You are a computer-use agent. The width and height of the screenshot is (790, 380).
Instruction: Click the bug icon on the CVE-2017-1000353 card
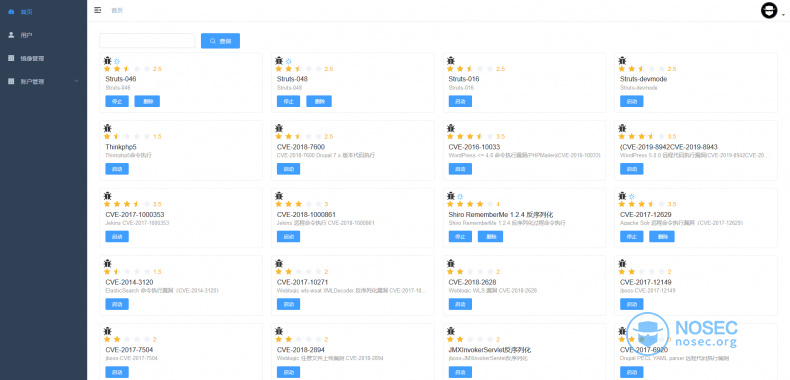click(x=107, y=196)
